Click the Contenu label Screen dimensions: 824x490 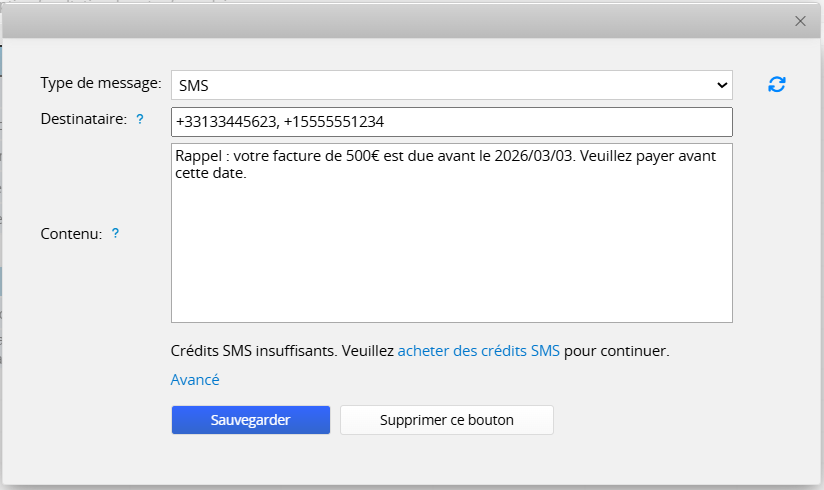[x=71, y=233]
